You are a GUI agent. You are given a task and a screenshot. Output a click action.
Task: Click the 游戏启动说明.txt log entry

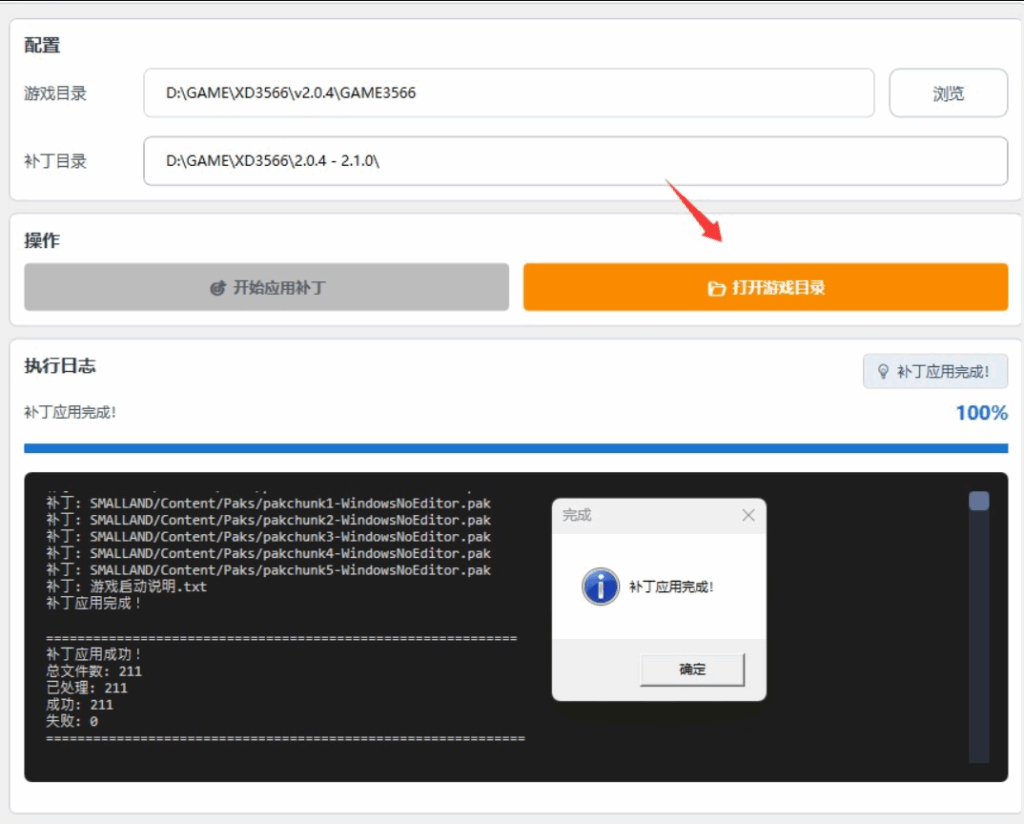point(127,587)
